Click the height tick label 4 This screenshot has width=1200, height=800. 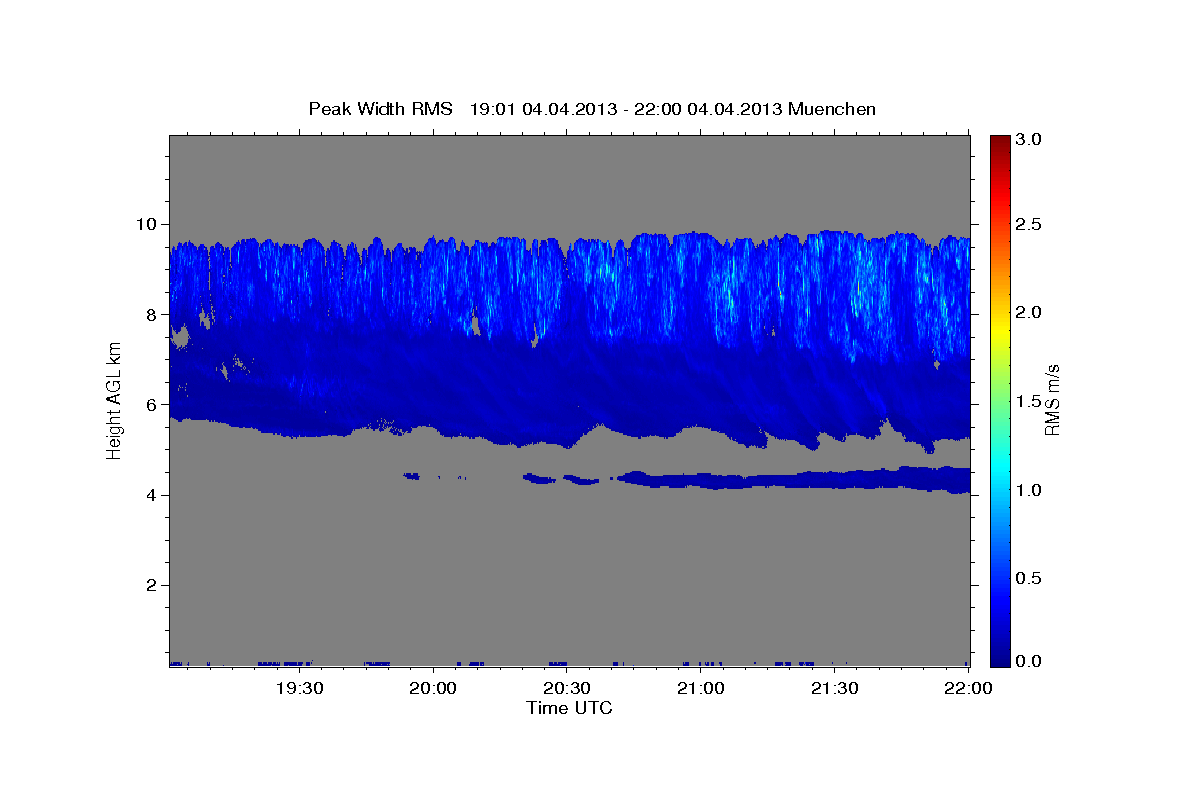point(153,495)
